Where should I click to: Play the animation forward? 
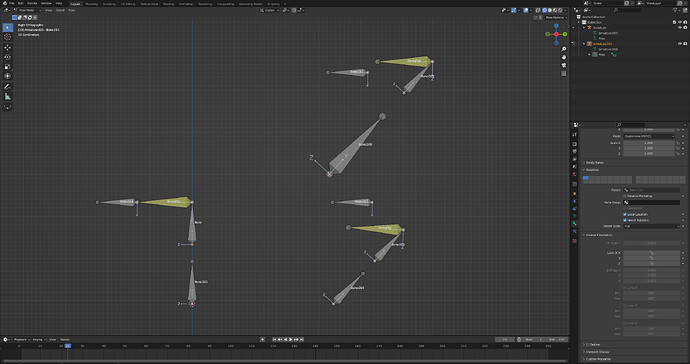(291, 339)
